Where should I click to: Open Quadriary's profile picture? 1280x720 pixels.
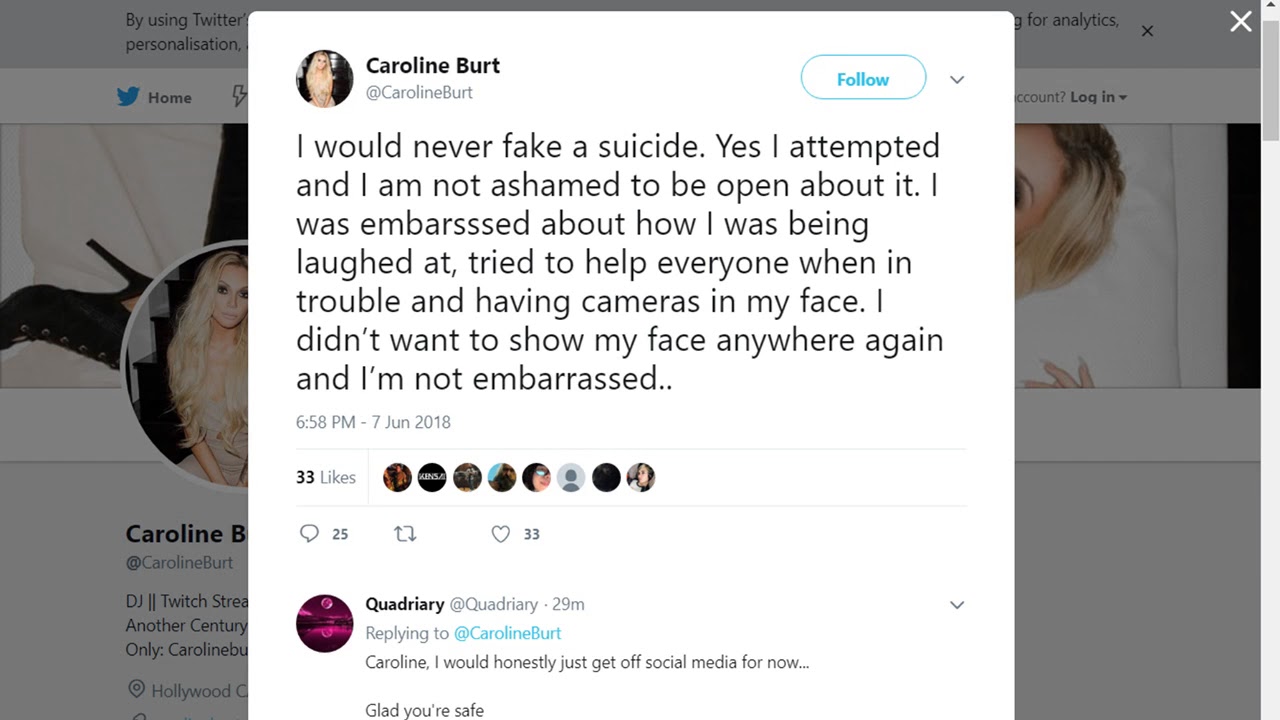pos(325,623)
